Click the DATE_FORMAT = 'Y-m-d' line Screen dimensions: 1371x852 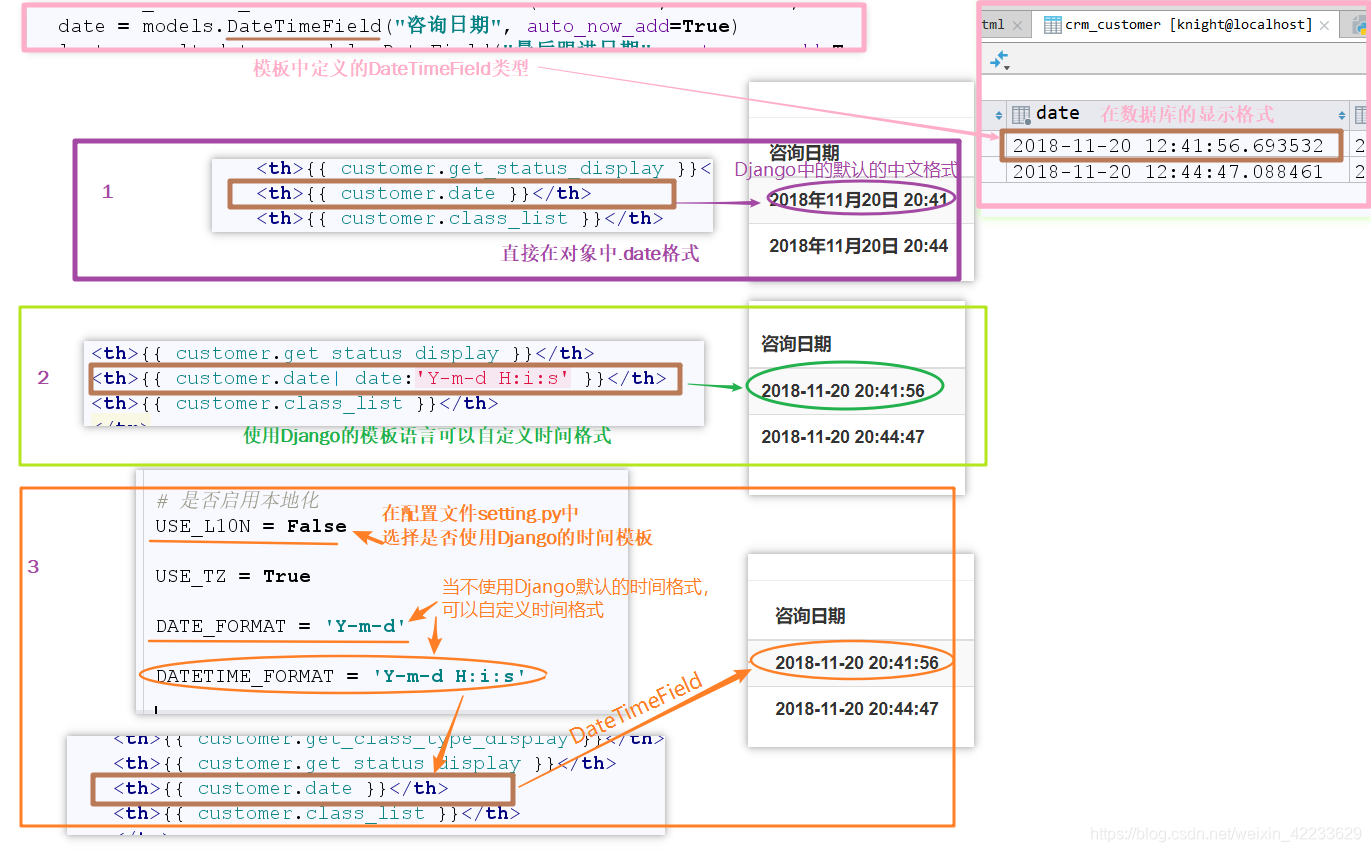(281, 626)
